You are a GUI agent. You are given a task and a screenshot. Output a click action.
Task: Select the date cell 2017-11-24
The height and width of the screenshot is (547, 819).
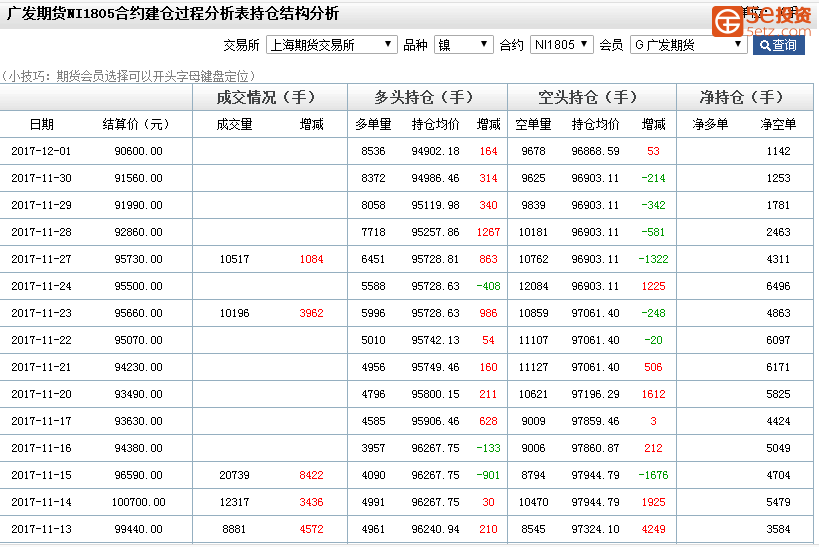coord(41,286)
